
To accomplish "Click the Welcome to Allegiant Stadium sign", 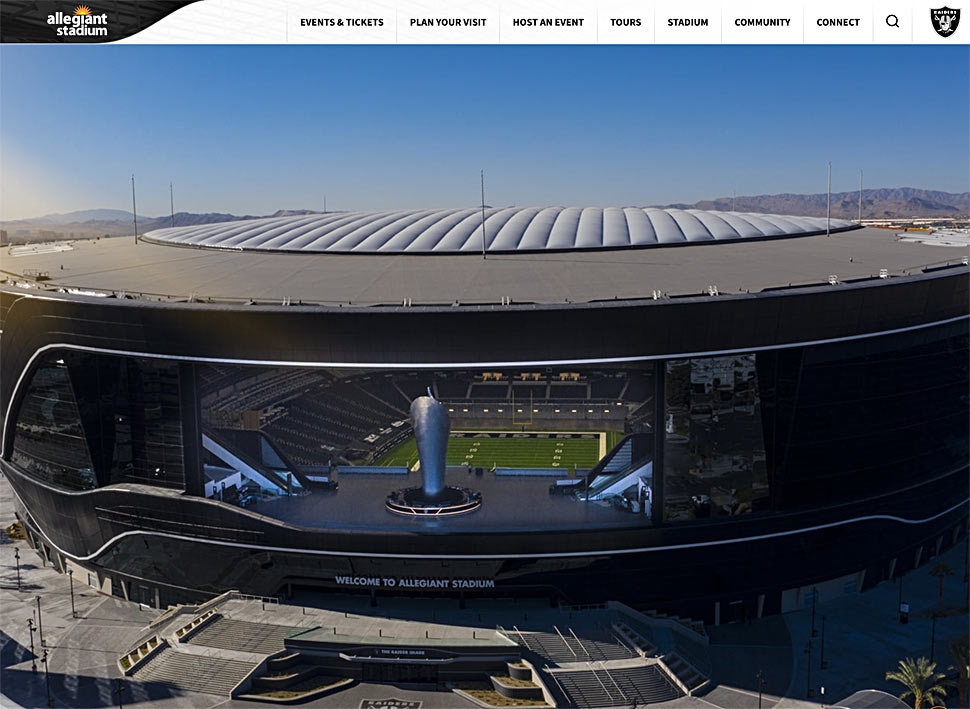I will click(414, 582).
